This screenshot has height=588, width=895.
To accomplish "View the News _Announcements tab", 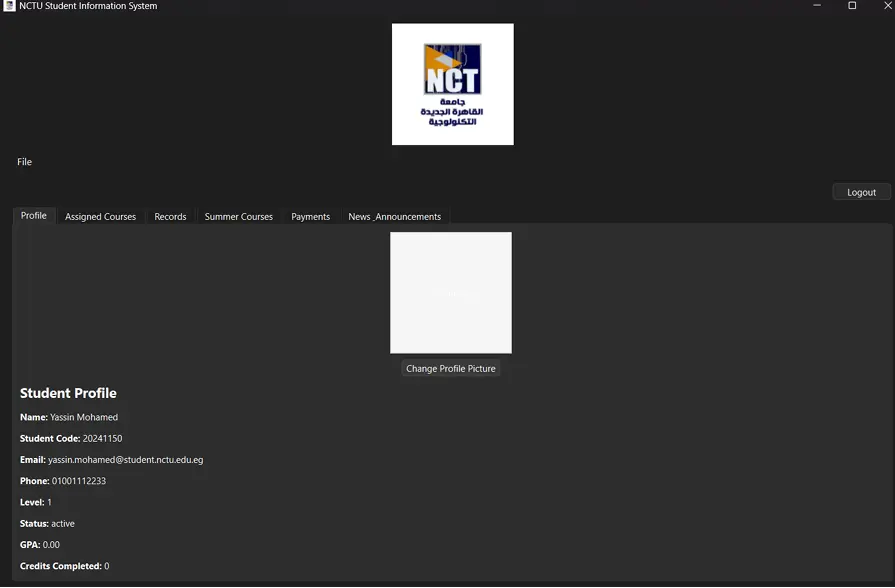I will pyautogui.click(x=394, y=217).
